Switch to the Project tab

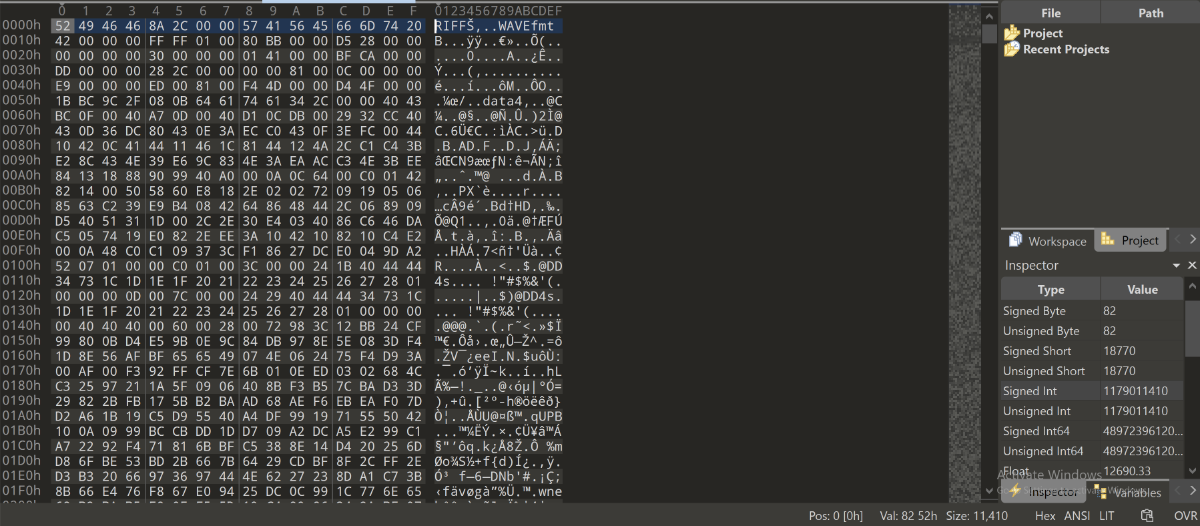click(1130, 240)
